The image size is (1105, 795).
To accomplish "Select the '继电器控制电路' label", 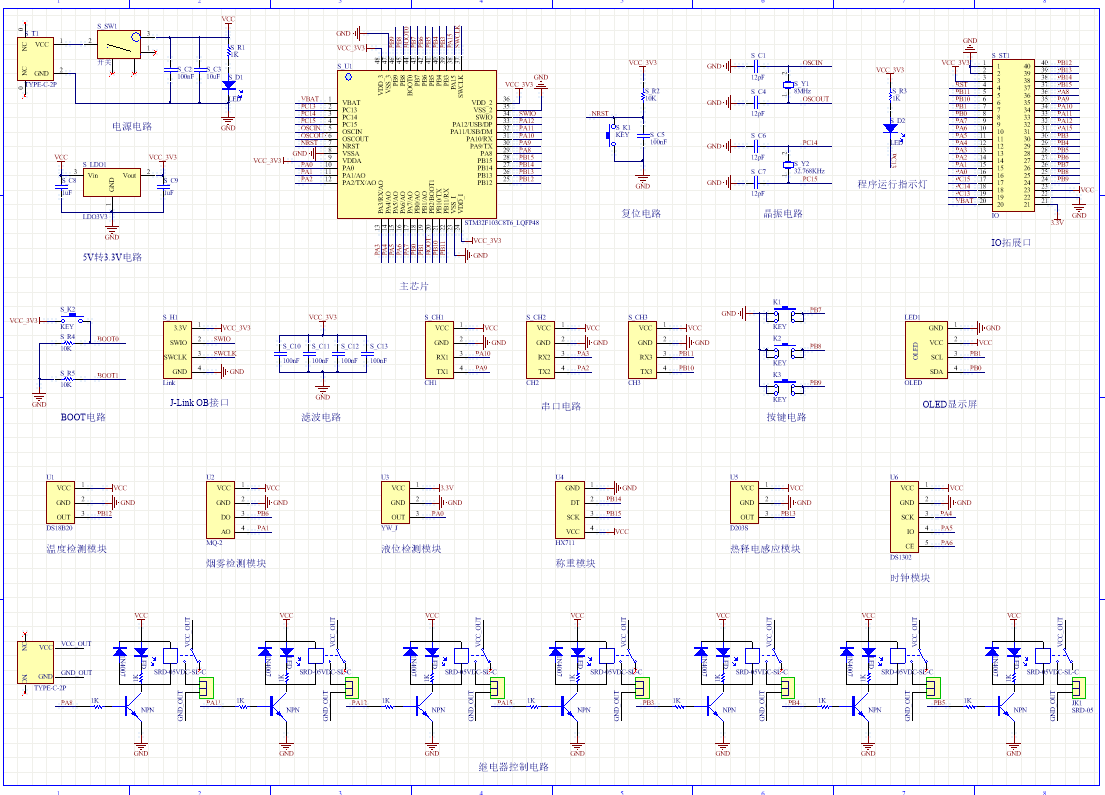I will (x=514, y=767).
